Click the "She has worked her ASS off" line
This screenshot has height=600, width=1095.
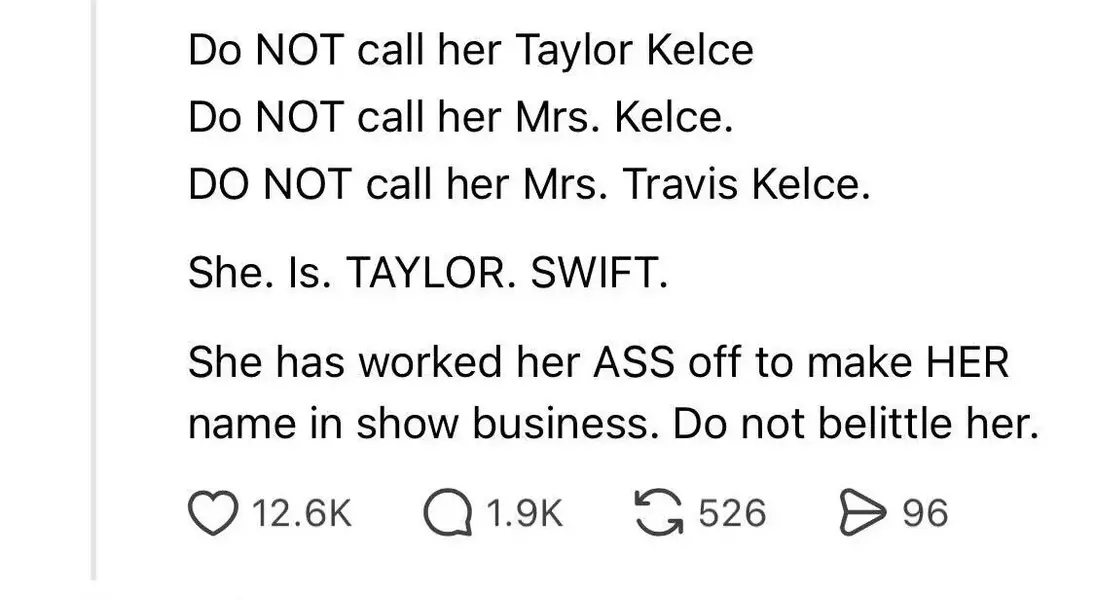[x=598, y=362]
